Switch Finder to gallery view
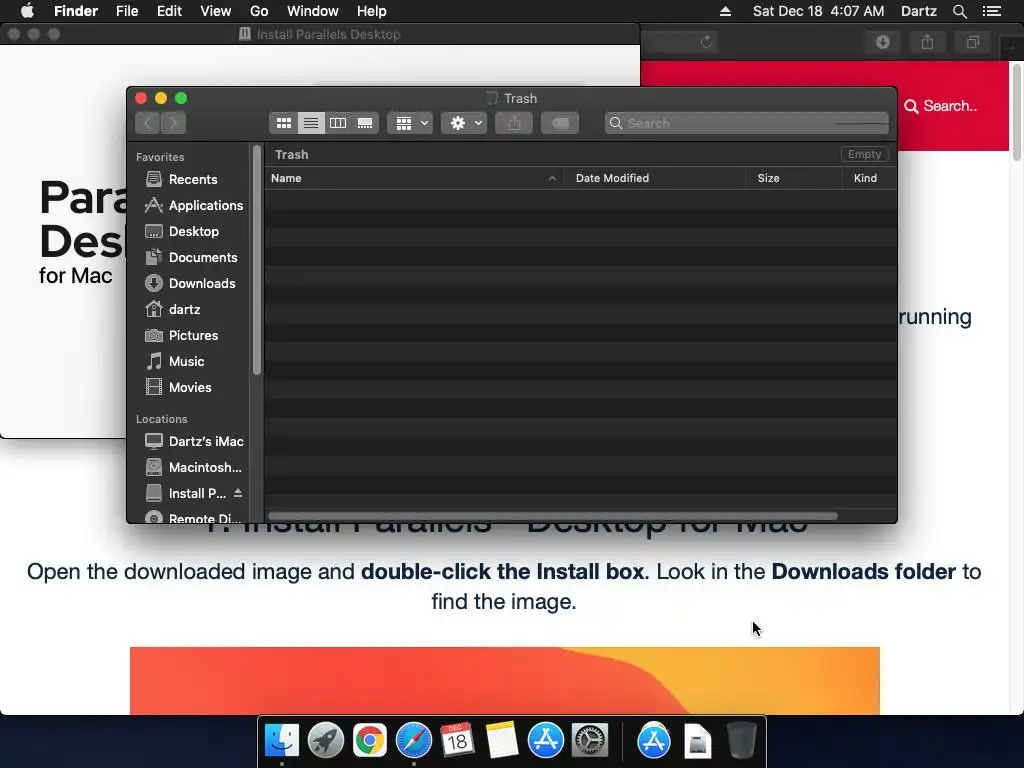The height and width of the screenshot is (768, 1024). tap(365, 123)
